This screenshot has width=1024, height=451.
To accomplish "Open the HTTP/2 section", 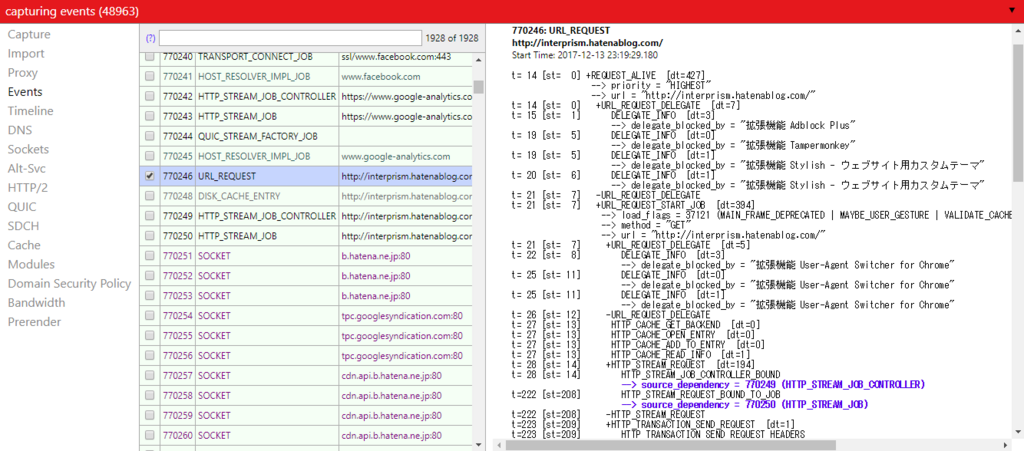I will [26, 187].
